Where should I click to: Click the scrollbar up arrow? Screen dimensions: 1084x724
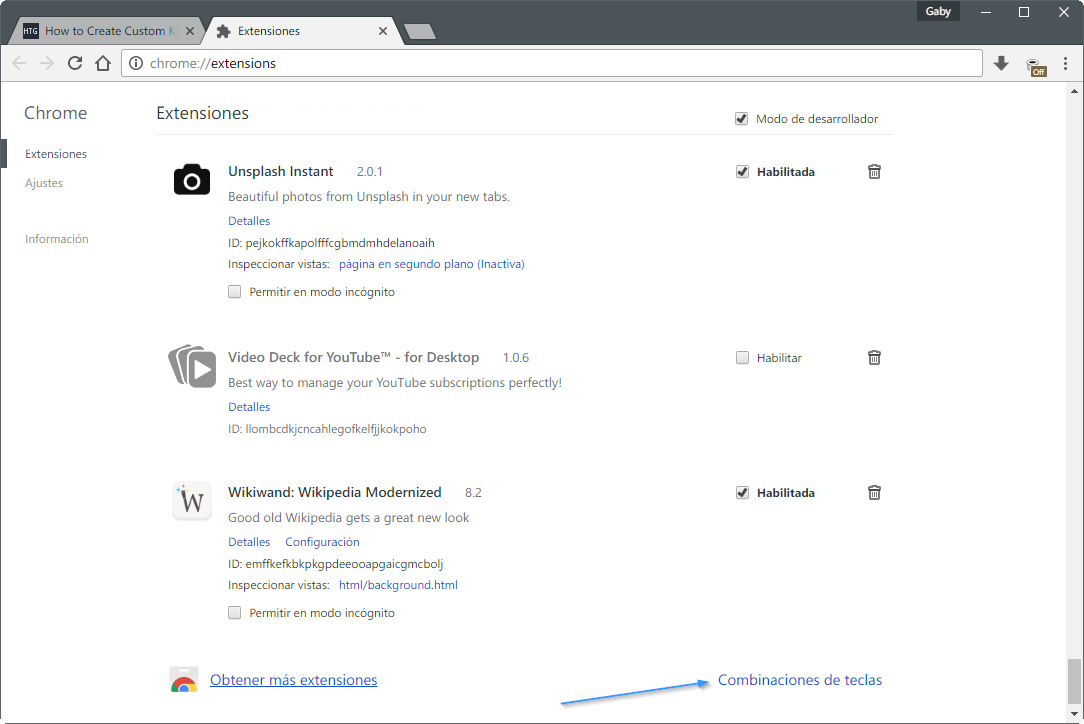coord(1074,91)
